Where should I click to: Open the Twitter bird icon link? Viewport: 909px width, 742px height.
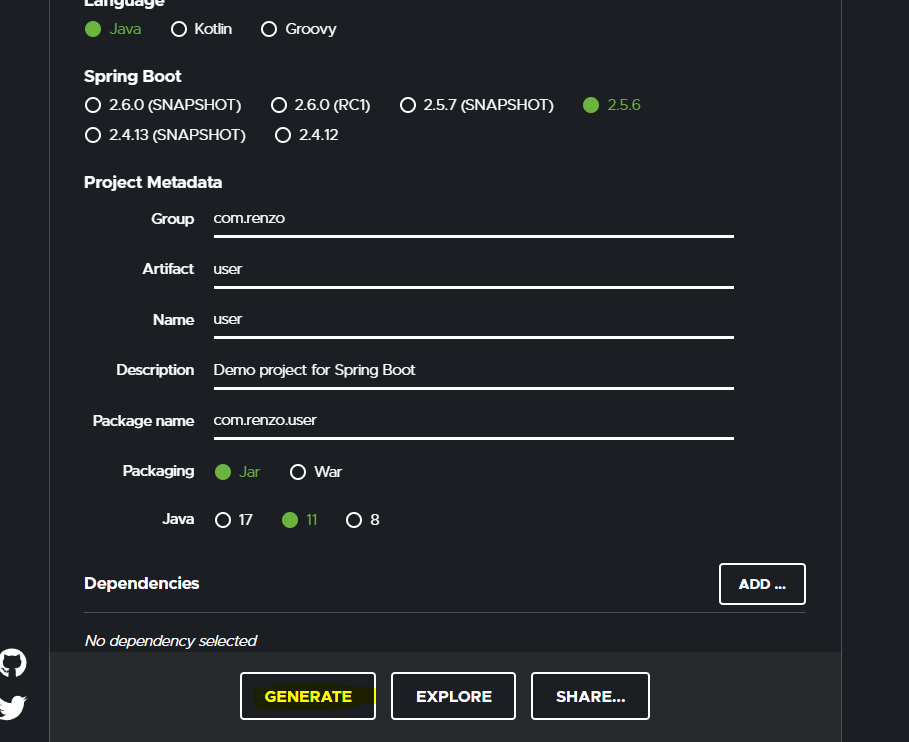click(13, 707)
